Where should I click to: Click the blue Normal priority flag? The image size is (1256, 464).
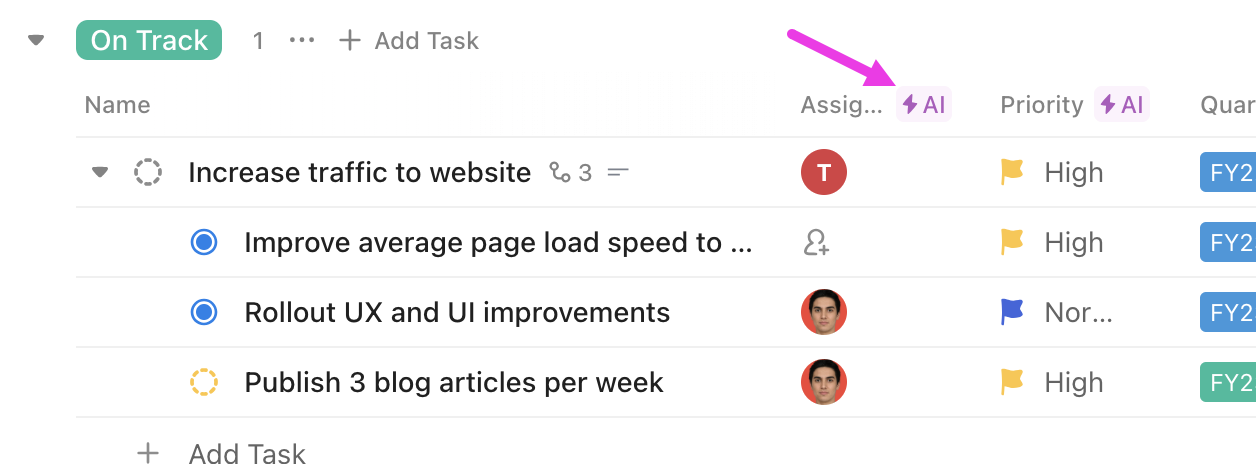click(x=1013, y=312)
